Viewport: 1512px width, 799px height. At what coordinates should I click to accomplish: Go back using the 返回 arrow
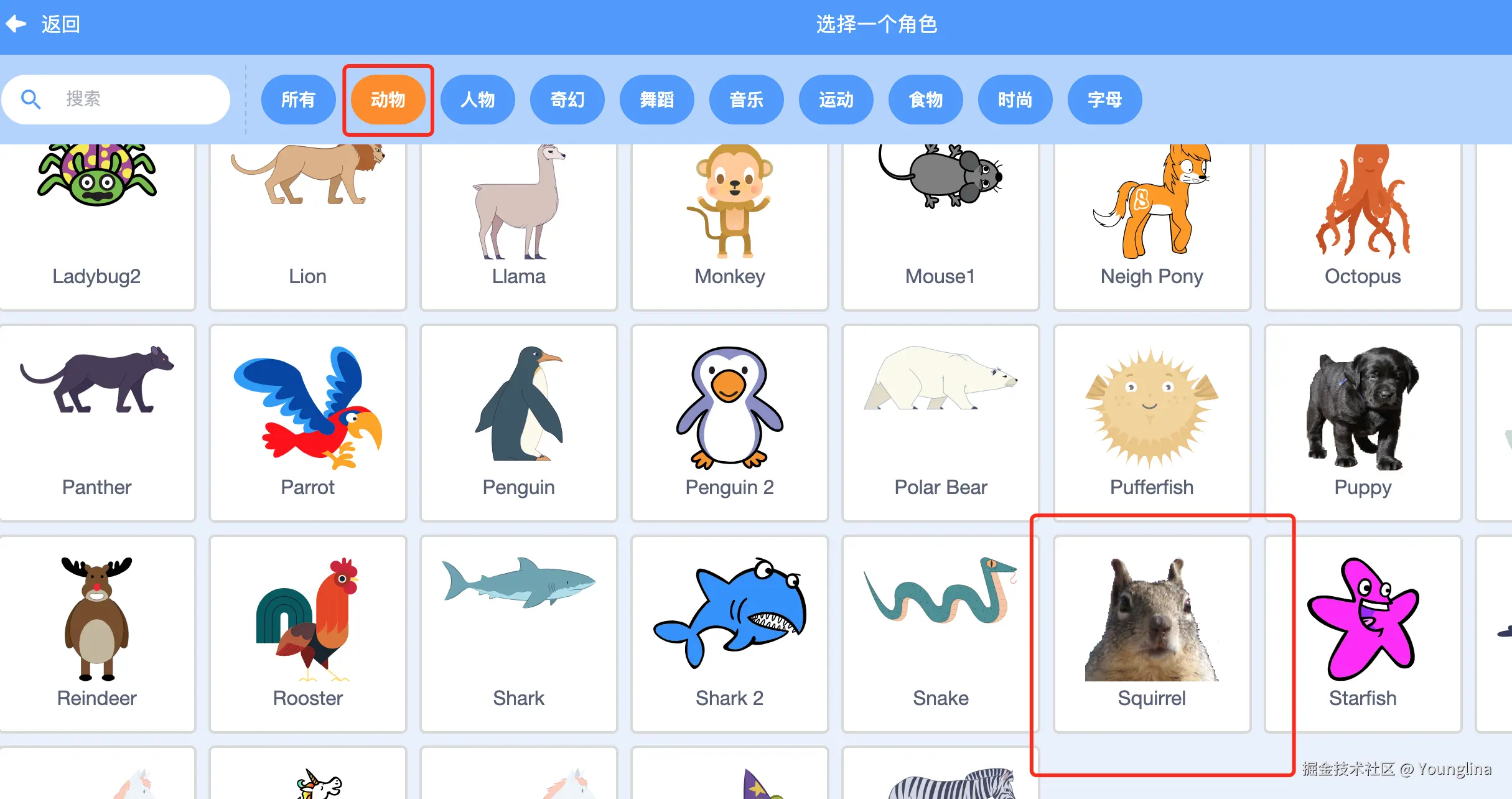tap(42, 24)
